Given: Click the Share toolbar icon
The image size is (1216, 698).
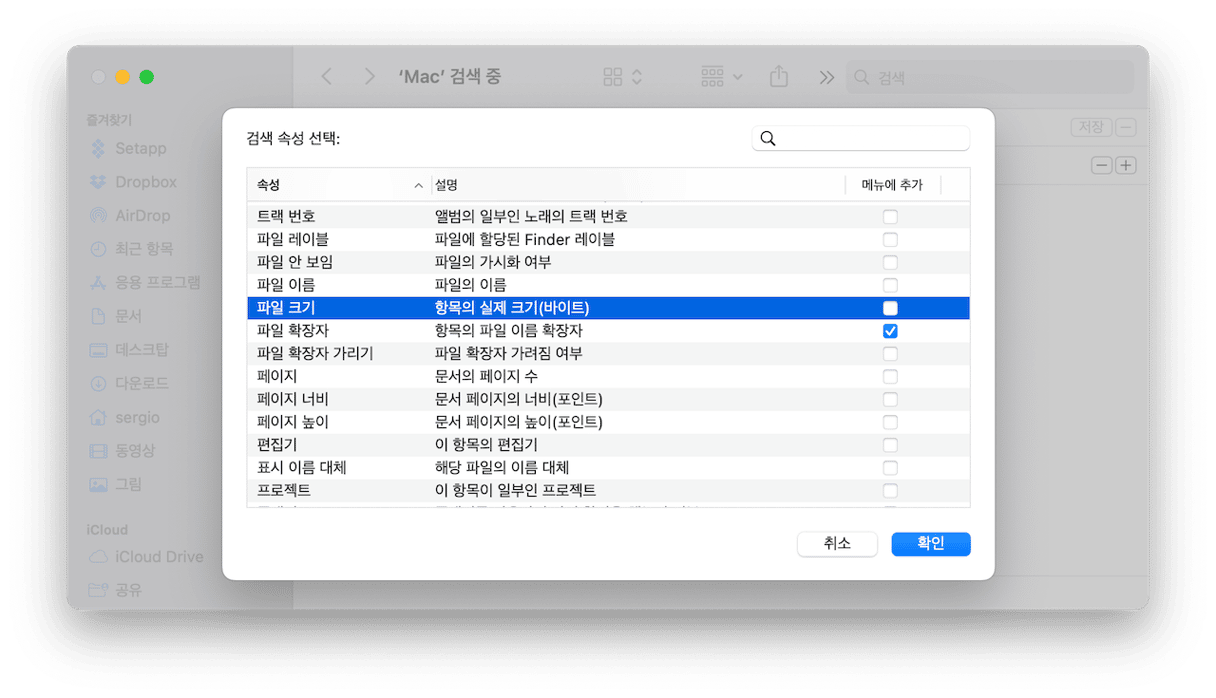Looking at the screenshot, I should coord(779,77).
